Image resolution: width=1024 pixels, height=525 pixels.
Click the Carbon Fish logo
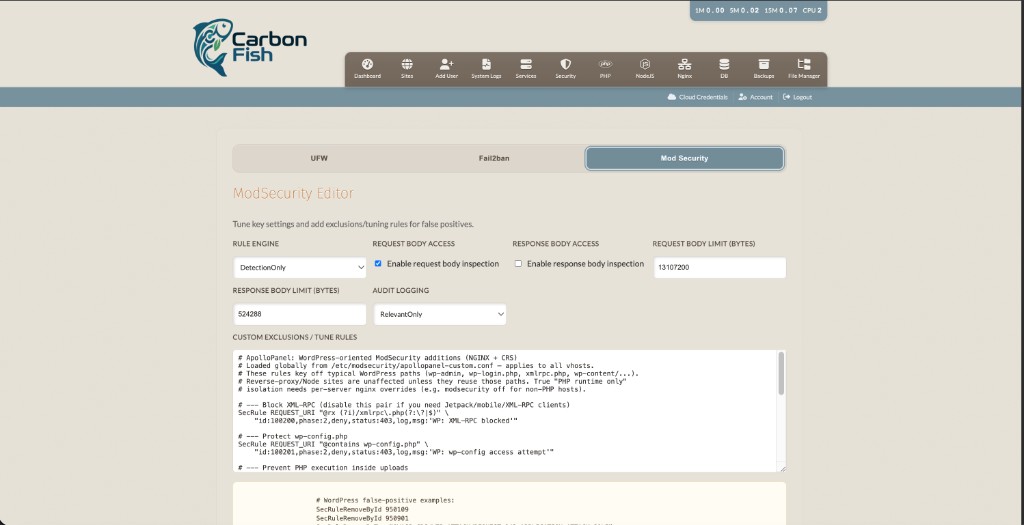(x=249, y=47)
